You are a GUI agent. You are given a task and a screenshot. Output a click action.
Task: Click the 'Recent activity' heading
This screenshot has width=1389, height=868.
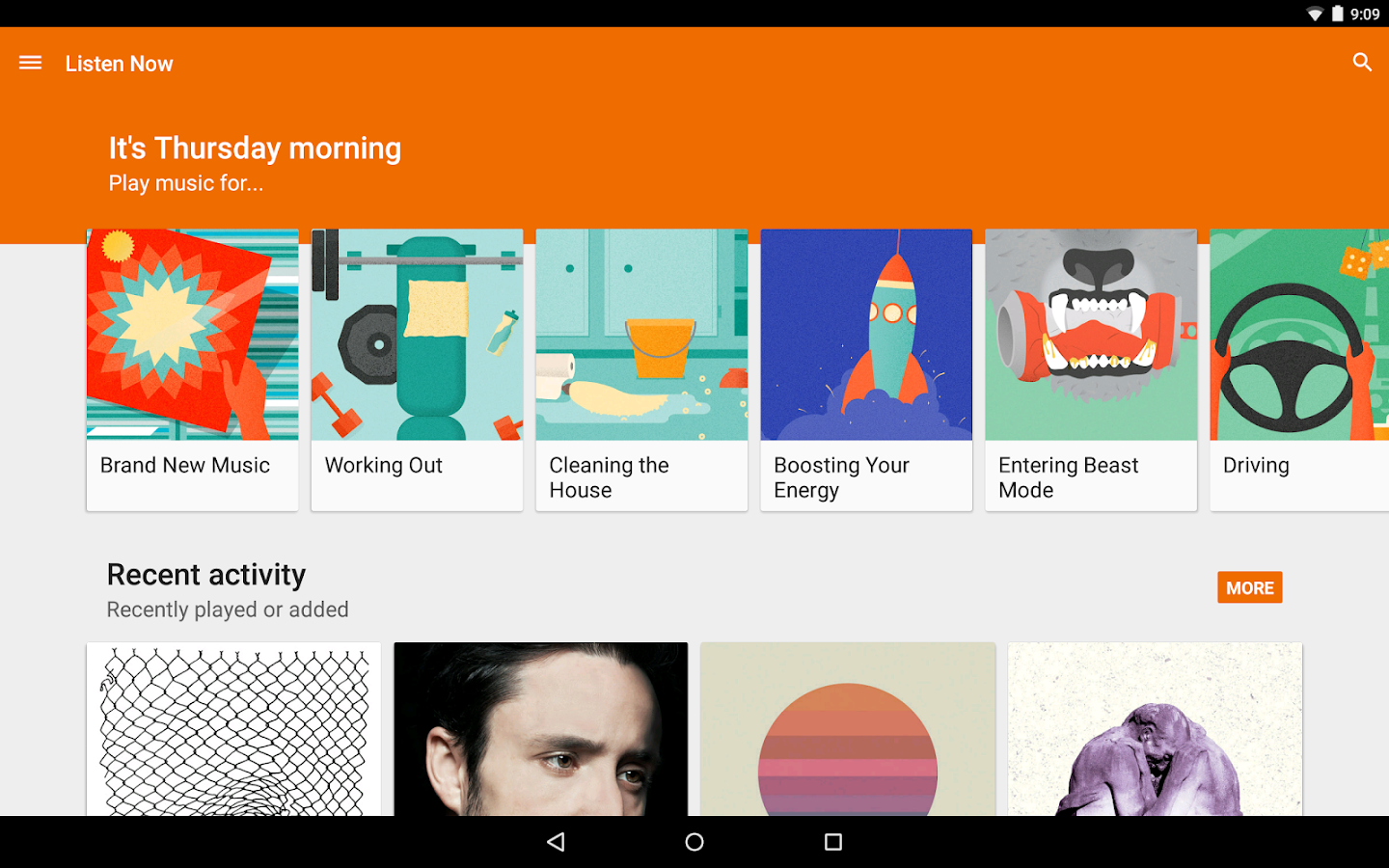pyautogui.click(x=206, y=575)
